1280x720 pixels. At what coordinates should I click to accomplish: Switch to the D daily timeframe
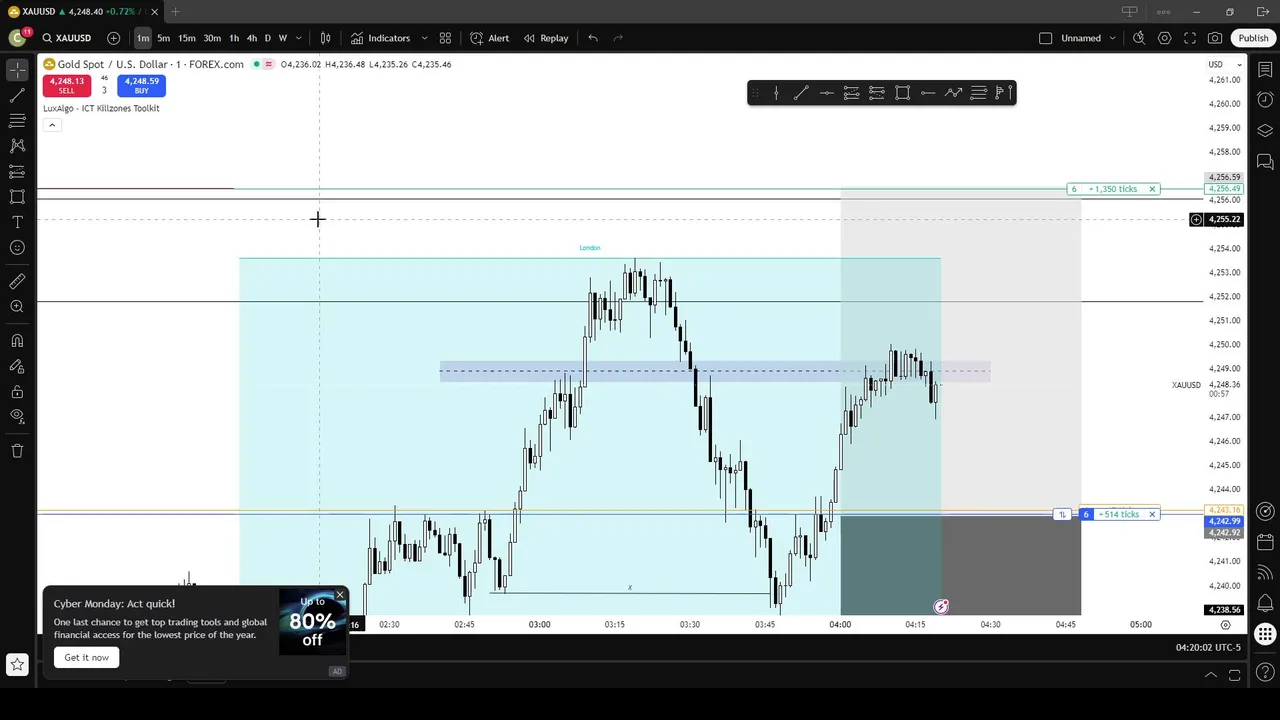267,38
